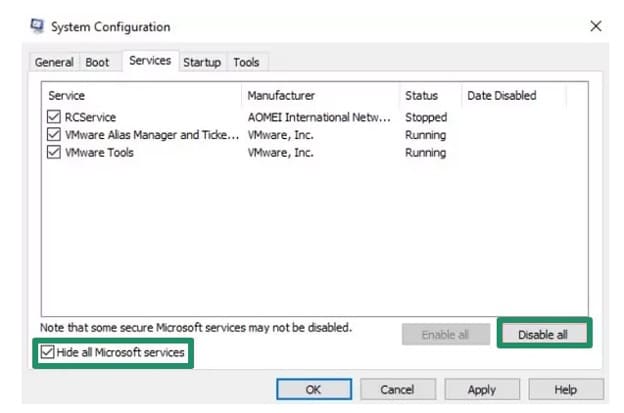Open the Boot tab

pyautogui.click(x=97, y=62)
